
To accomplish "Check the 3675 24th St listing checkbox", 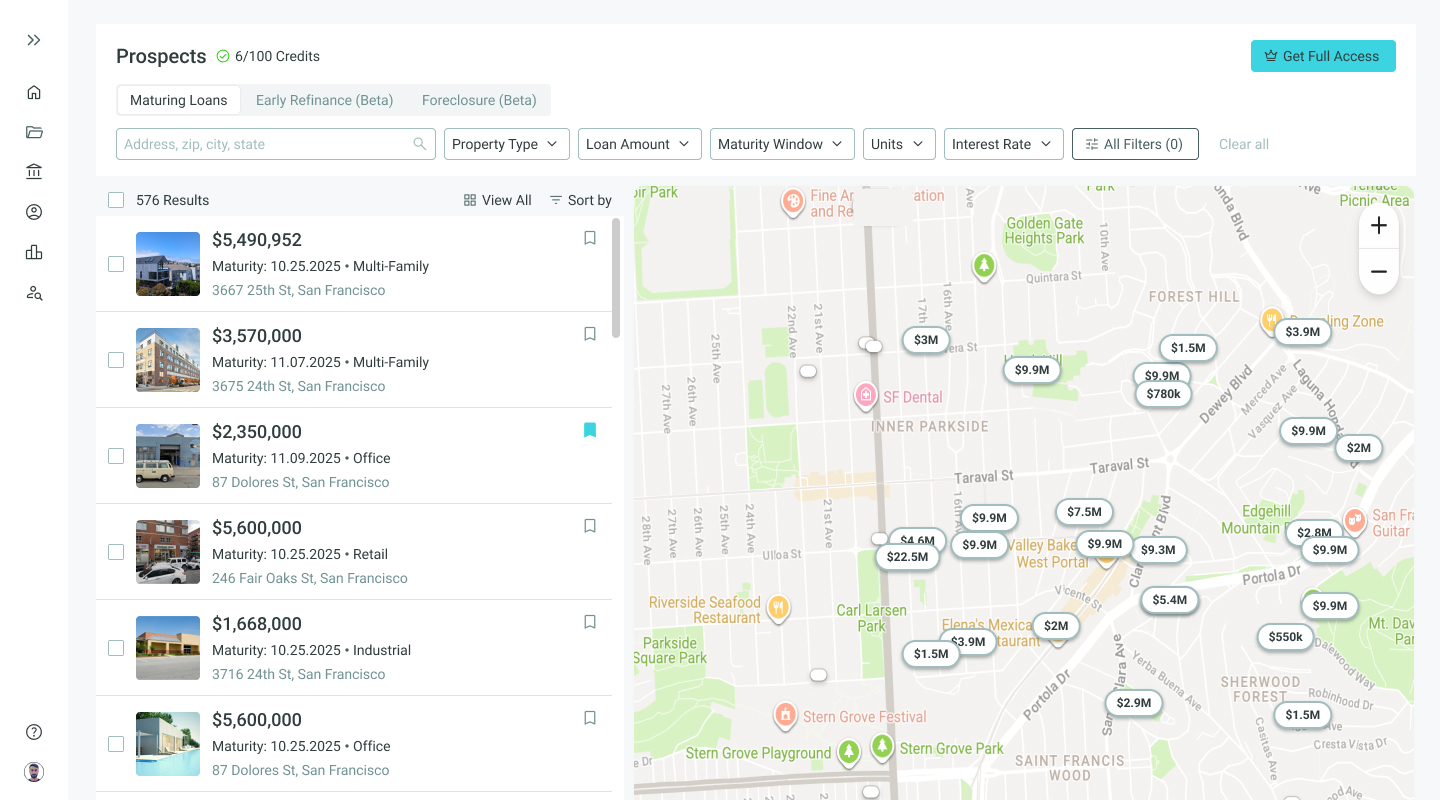I will [116, 360].
